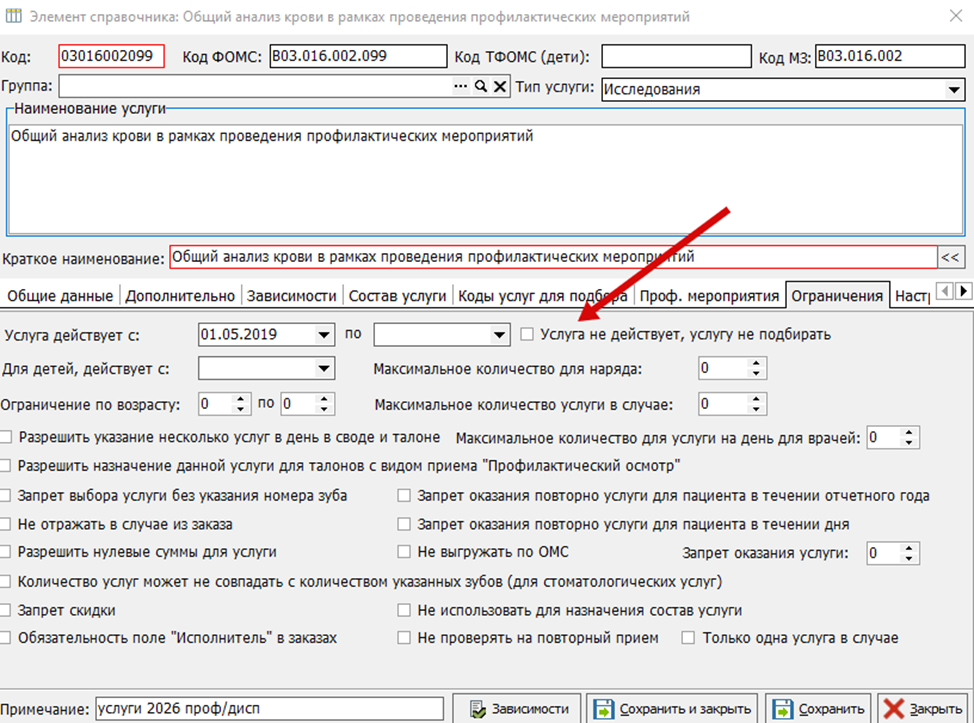The image size is (974, 723).
Task: Select the 'Зависимости' tab
Action: pos(291,296)
